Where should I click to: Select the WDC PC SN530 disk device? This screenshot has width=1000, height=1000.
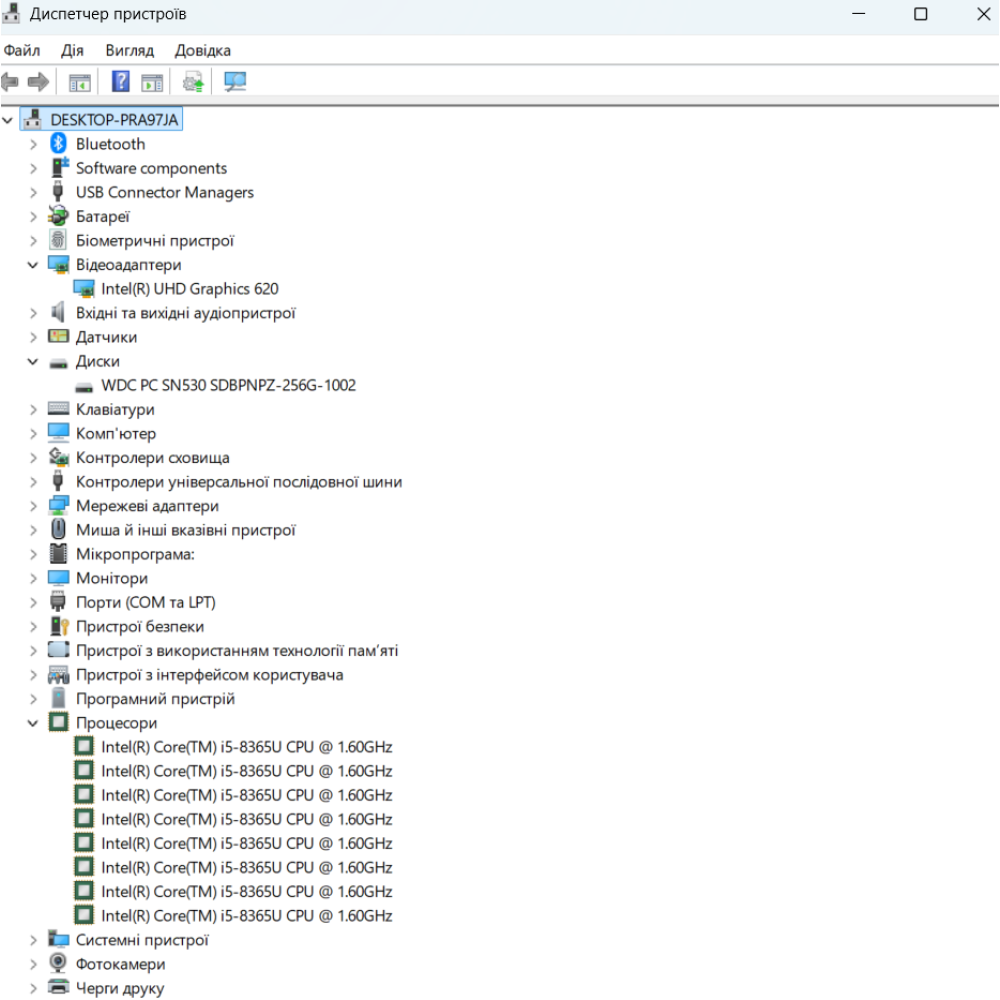coord(228,385)
